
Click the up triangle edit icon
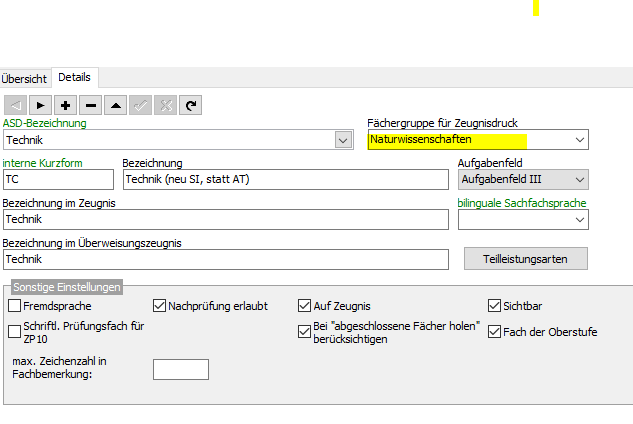[x=116, y=104]
